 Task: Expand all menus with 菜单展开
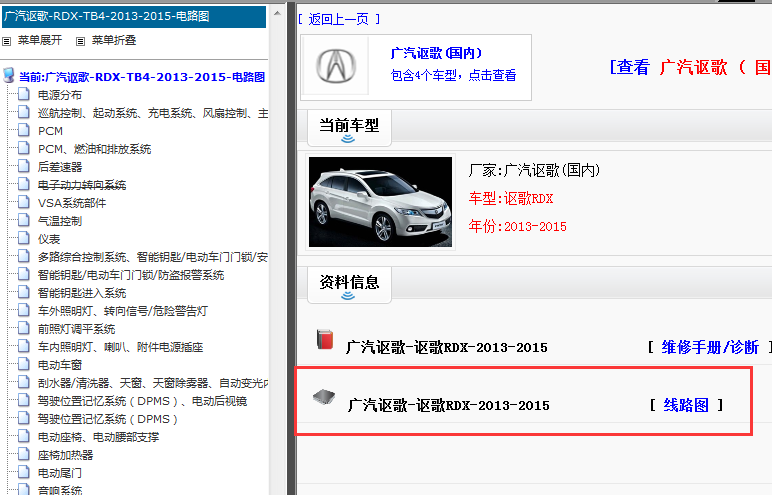tap(40, 40)
